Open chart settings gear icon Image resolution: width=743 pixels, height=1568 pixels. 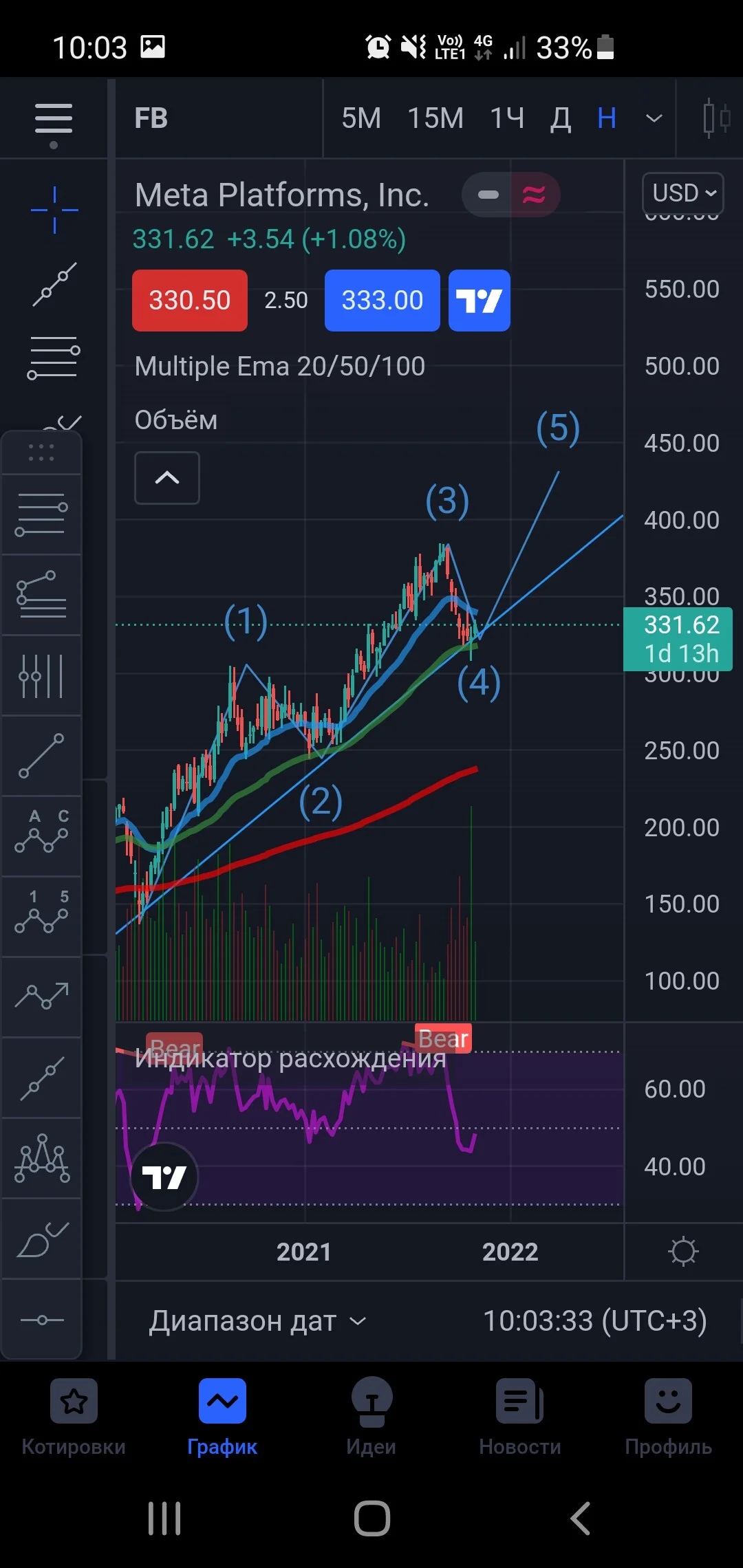pyautogui.click(x=683, y=1251)
